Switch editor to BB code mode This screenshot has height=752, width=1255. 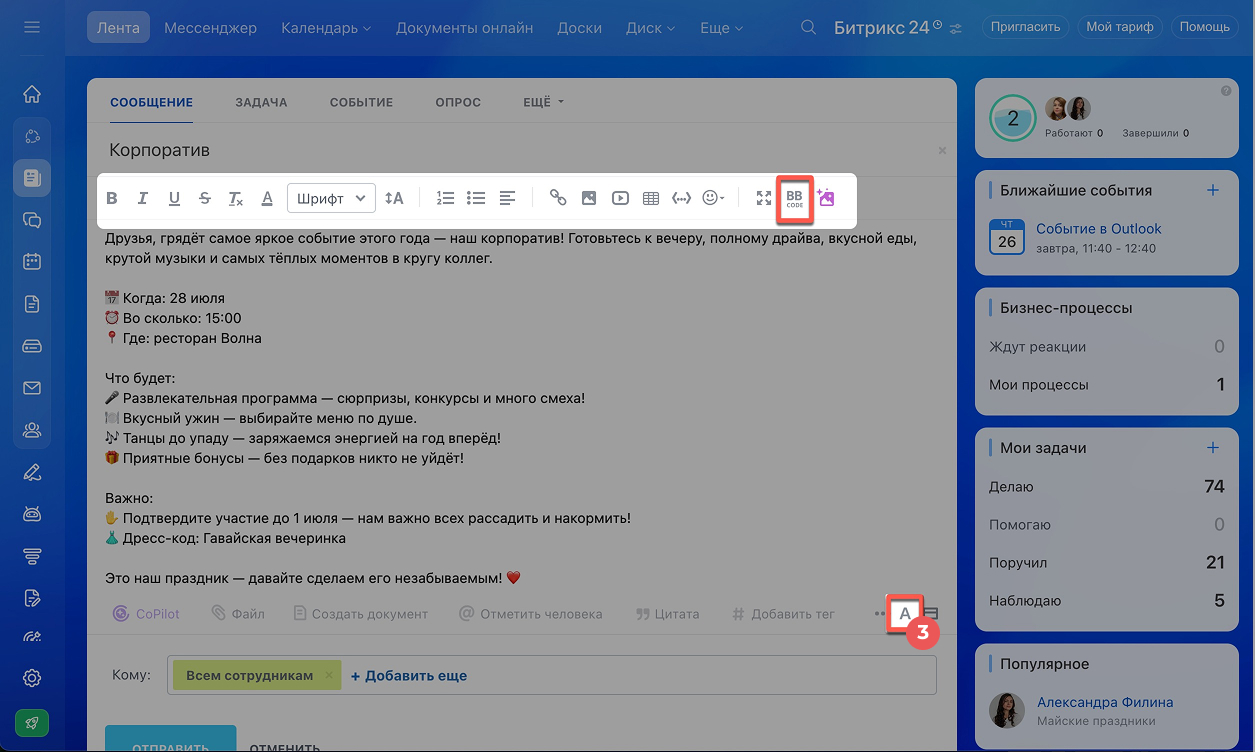794,198
